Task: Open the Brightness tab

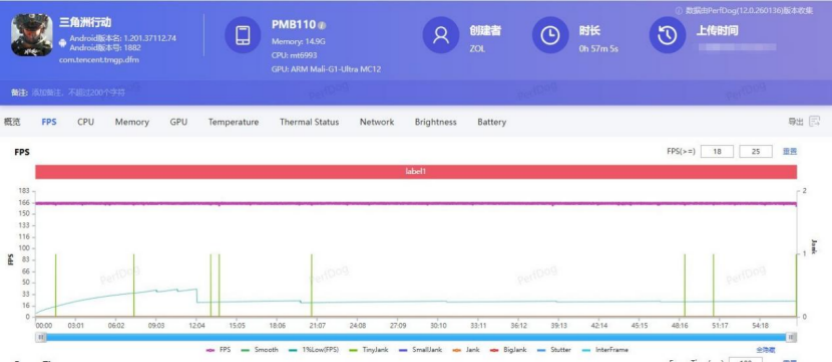Action: coord(436,122)
